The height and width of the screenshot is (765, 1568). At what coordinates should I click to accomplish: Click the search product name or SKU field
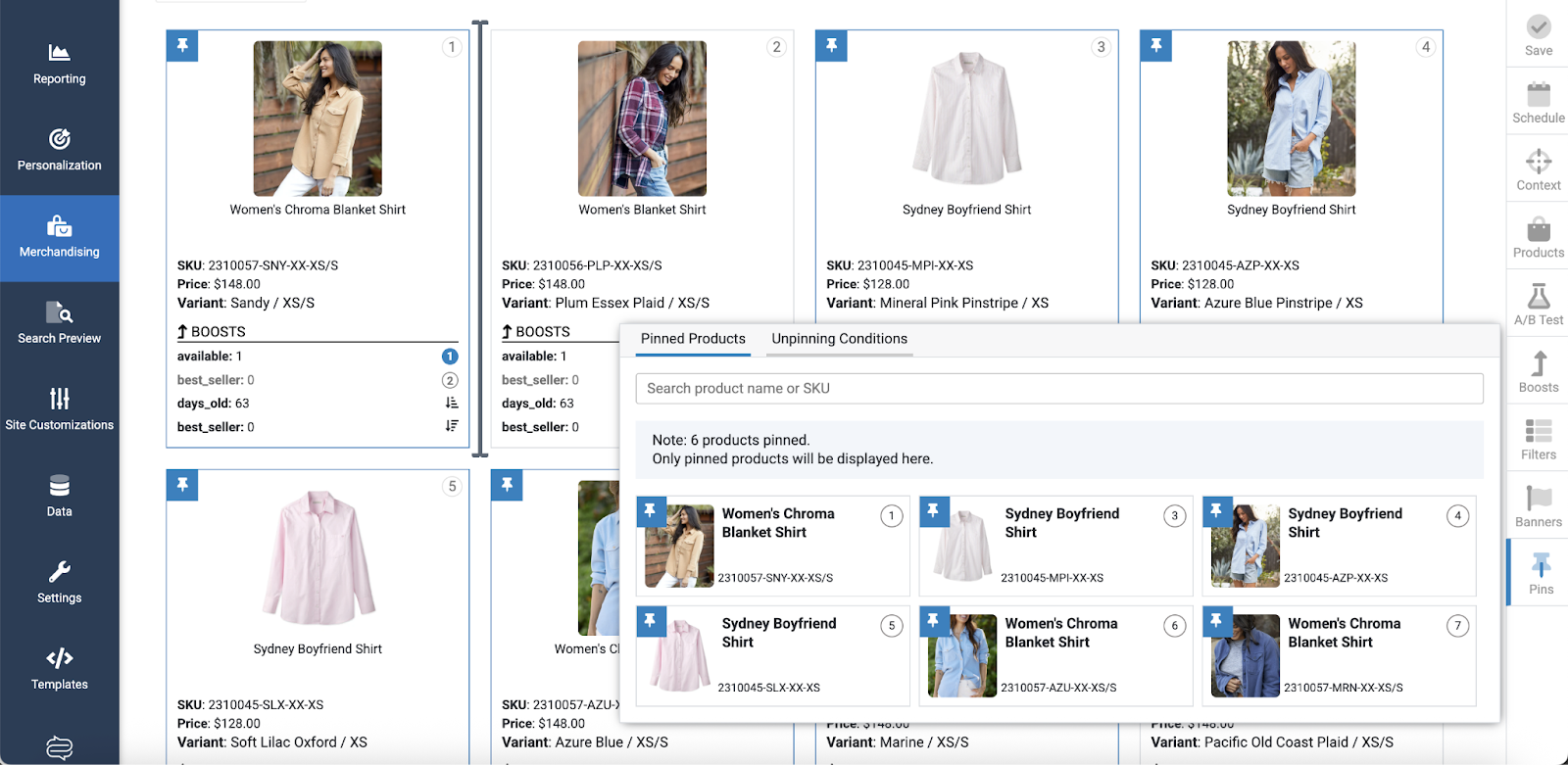coord(1058,389)
